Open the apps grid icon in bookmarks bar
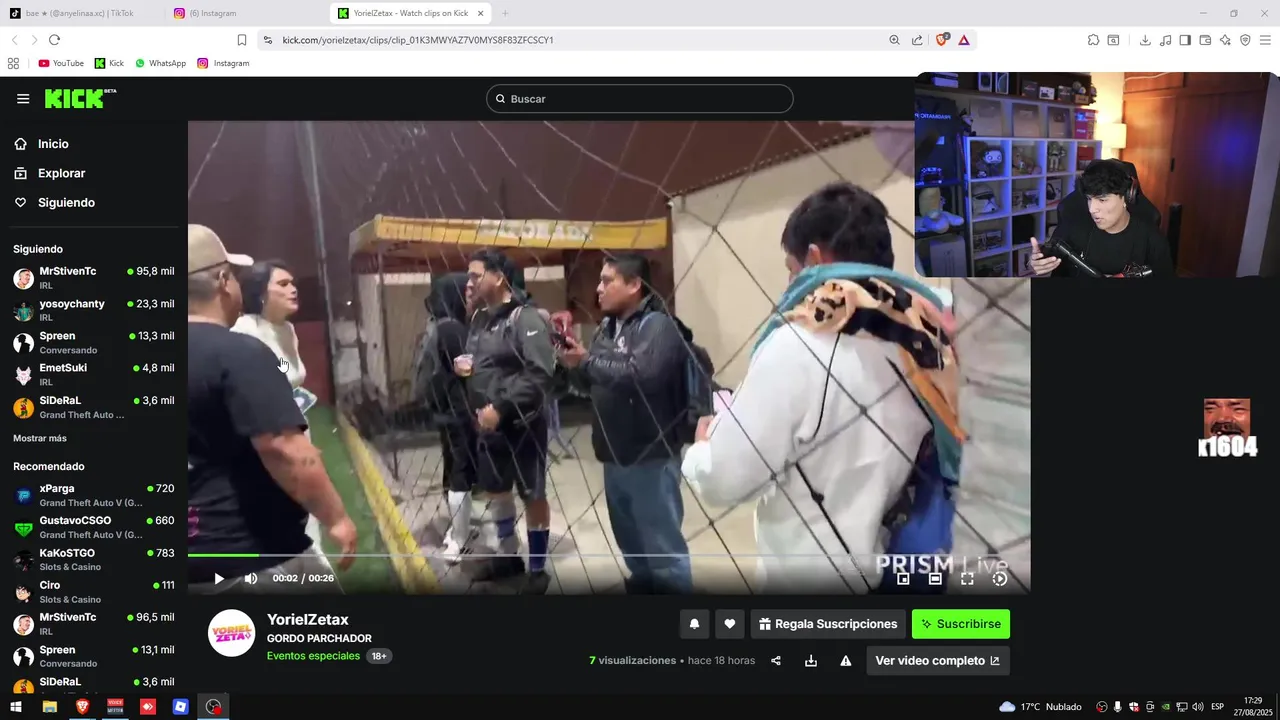1280x720 pixels. (13, 63)
